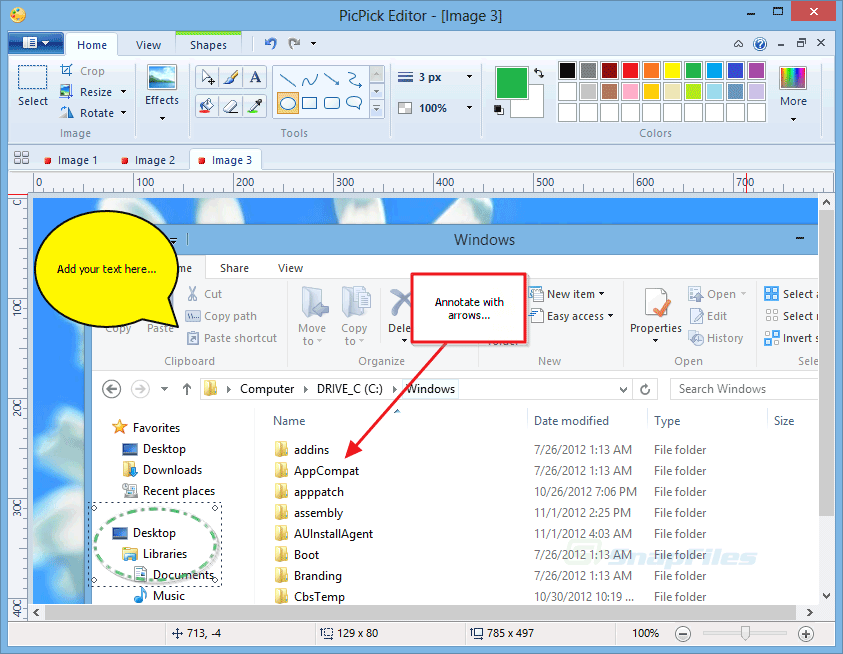Expand the full shapes gallery
Image resolution: width=843 pixels, height=654 pixels.
click(x=377, y=109)
